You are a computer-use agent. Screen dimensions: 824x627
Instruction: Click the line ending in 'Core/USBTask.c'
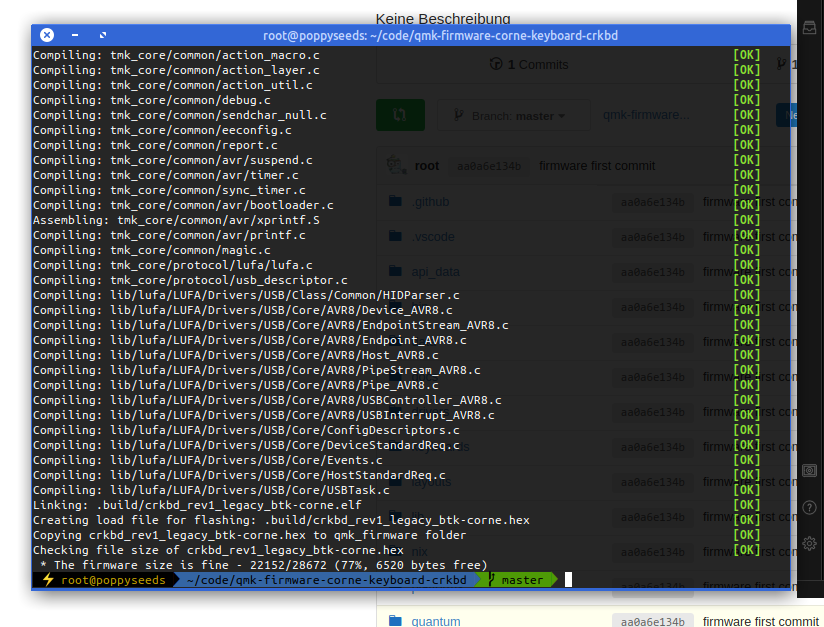click(211, 490)
